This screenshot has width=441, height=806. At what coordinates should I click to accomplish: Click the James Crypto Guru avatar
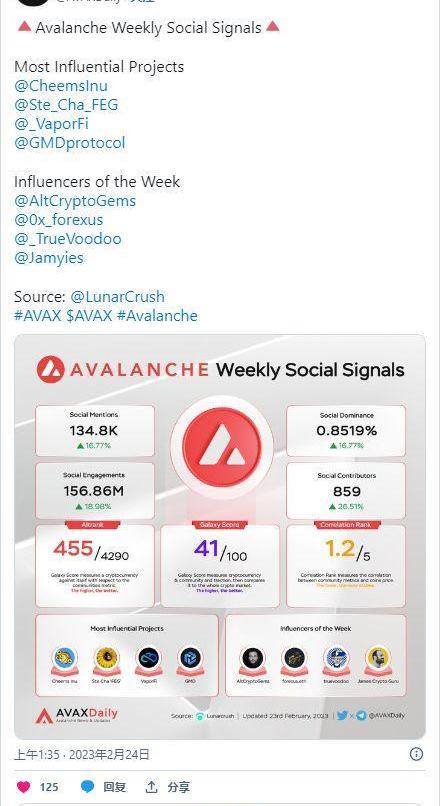379,658
